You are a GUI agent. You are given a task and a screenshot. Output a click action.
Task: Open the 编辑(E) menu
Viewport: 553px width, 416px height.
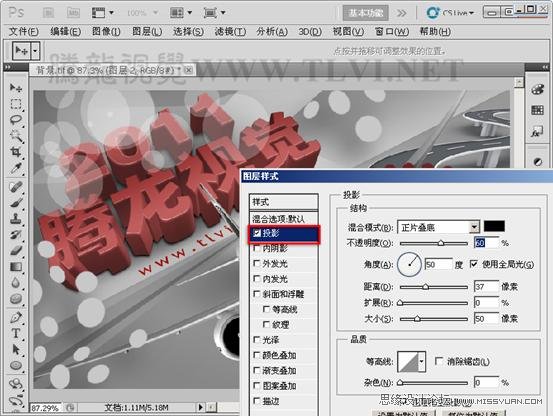click(x=65, y=32)
